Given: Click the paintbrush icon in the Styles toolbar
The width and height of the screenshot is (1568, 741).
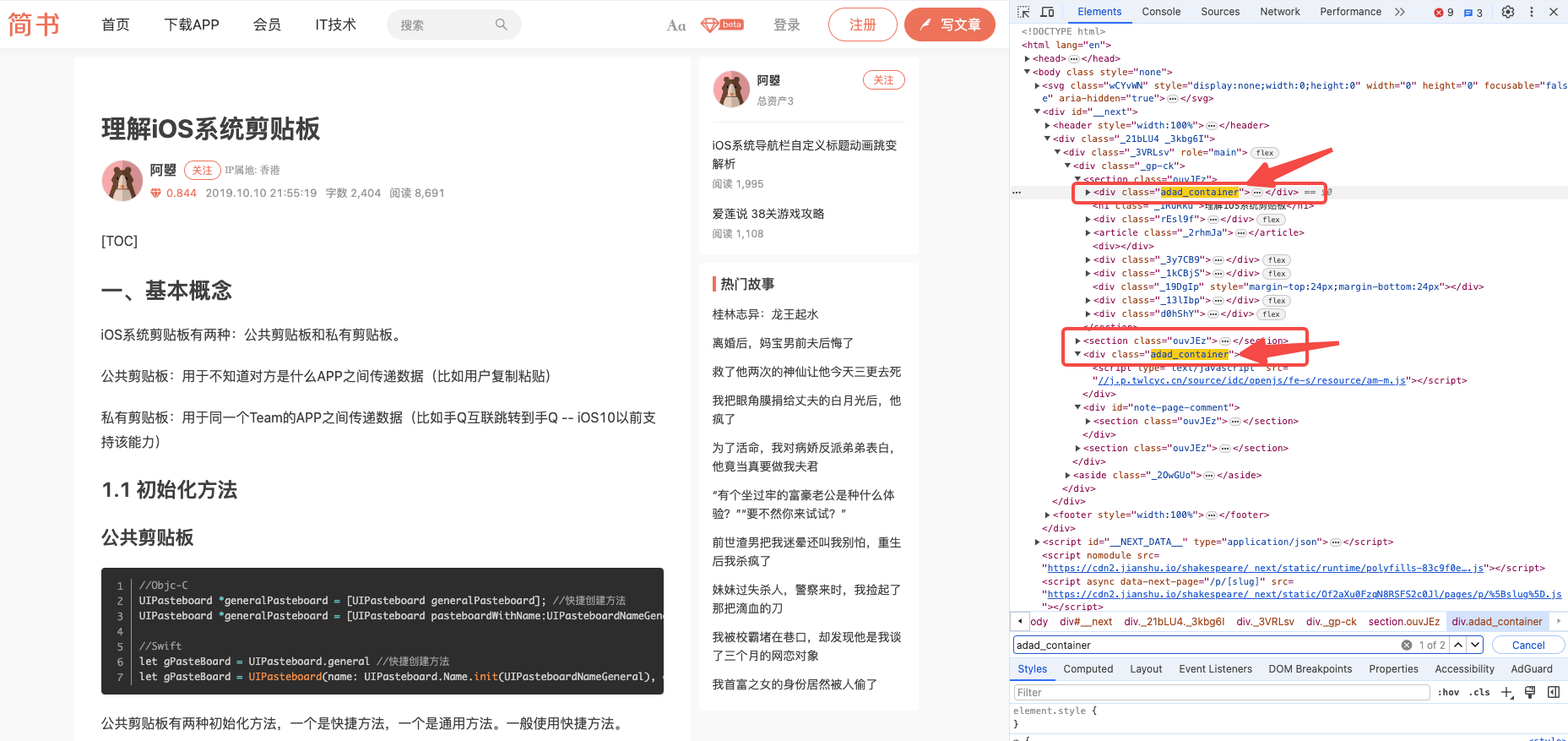Looking at the screenshot, I should click(1530, 692).
